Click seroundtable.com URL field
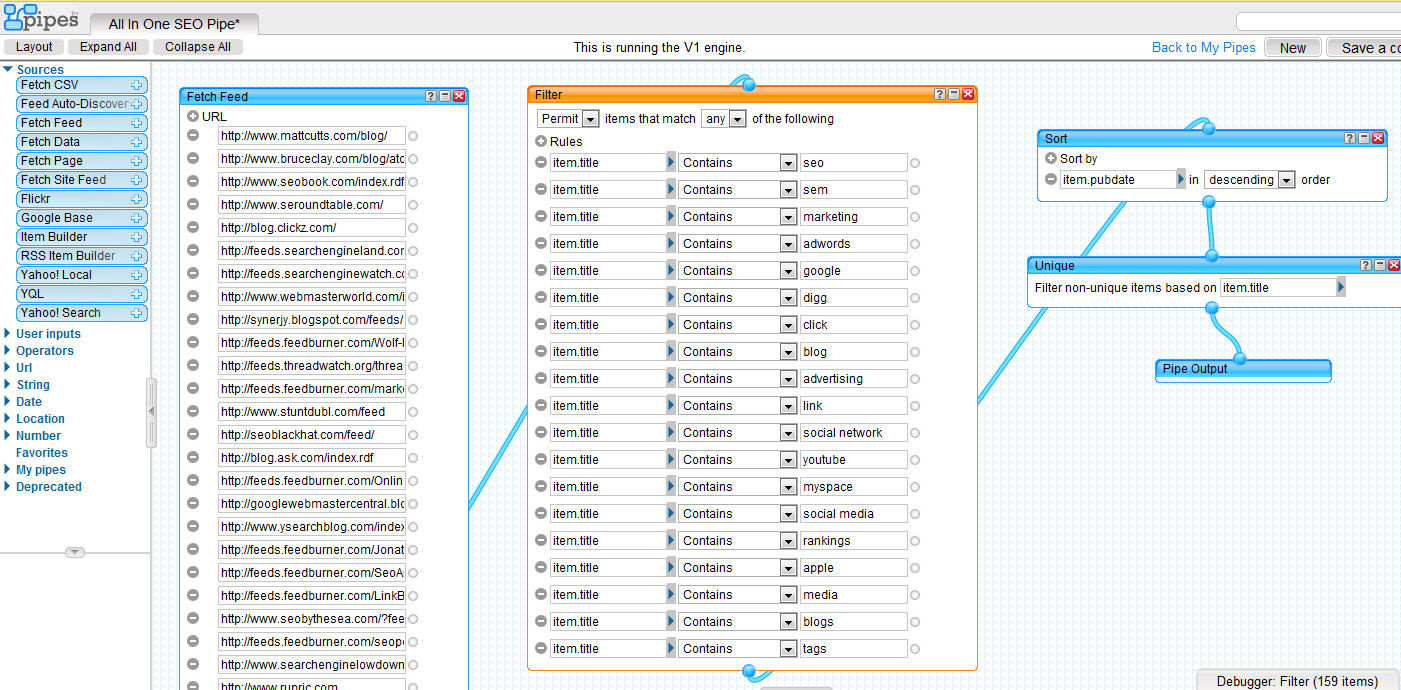Screen dimensions: 1401x690 point(312,205)
